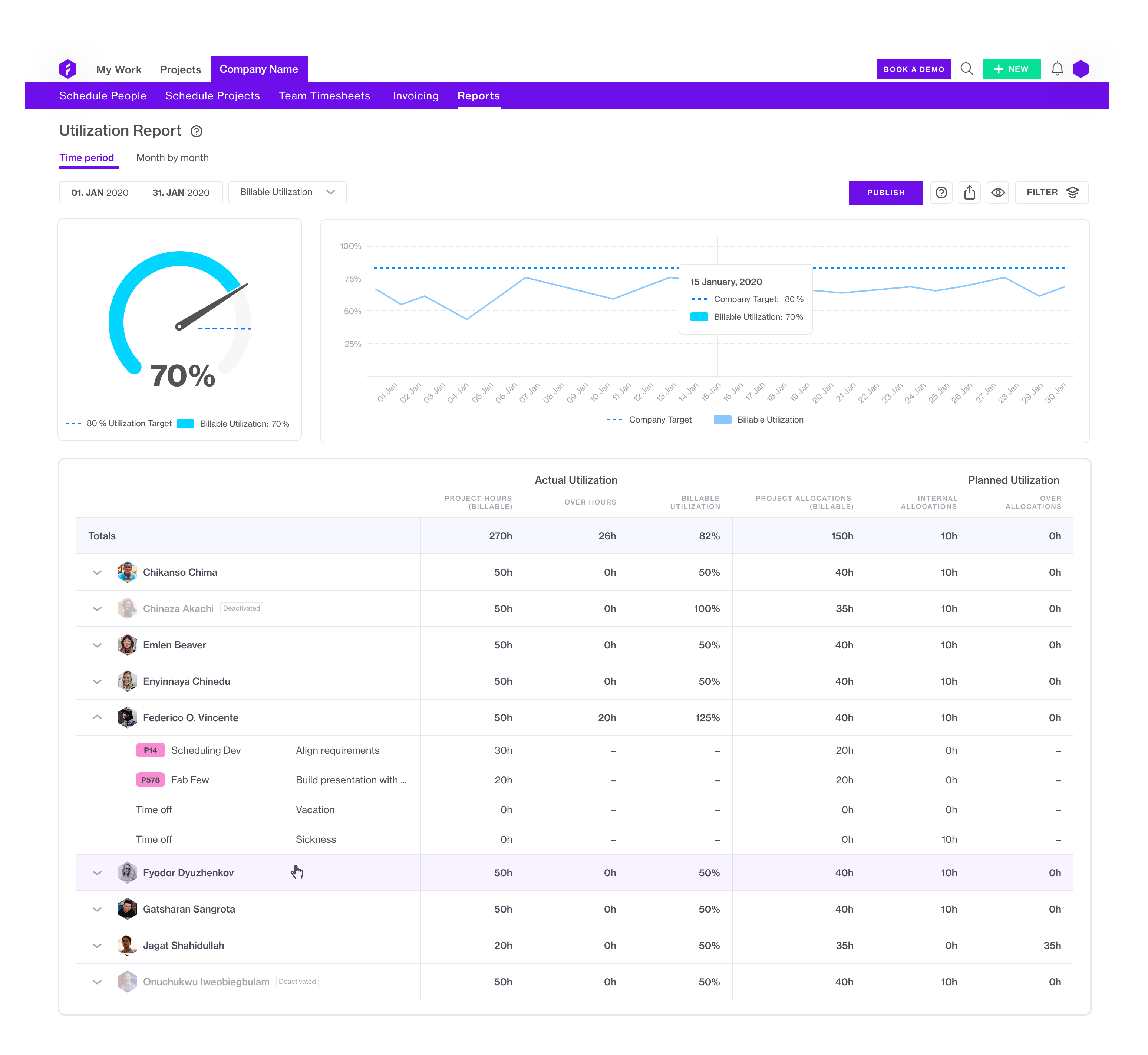Image resolution: width=1148 pixels, height=1055 pixels.
Task: Switch to Month by month tab
Action: (x=172, y=158)
